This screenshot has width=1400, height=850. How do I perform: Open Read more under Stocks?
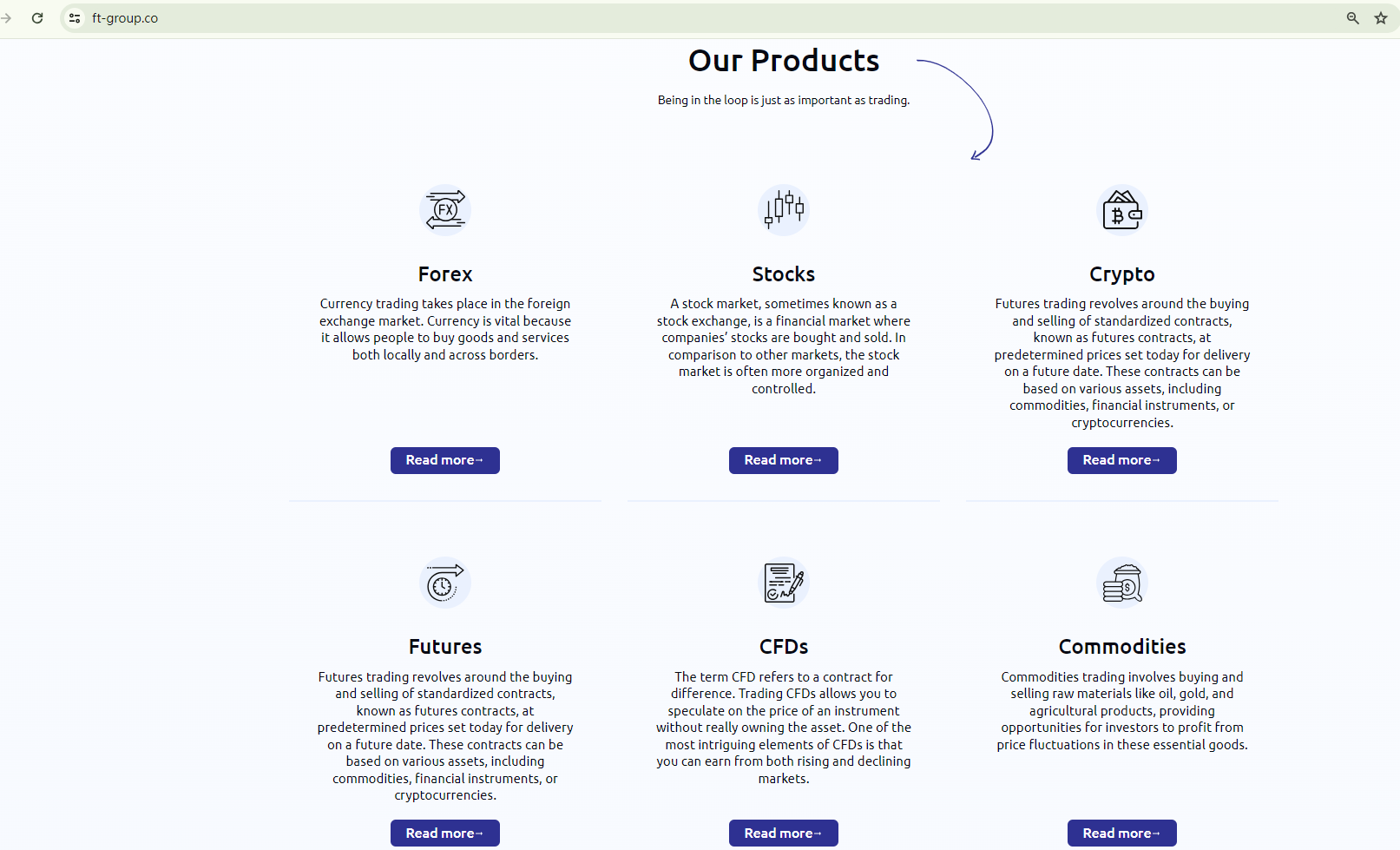click(784, 460)
